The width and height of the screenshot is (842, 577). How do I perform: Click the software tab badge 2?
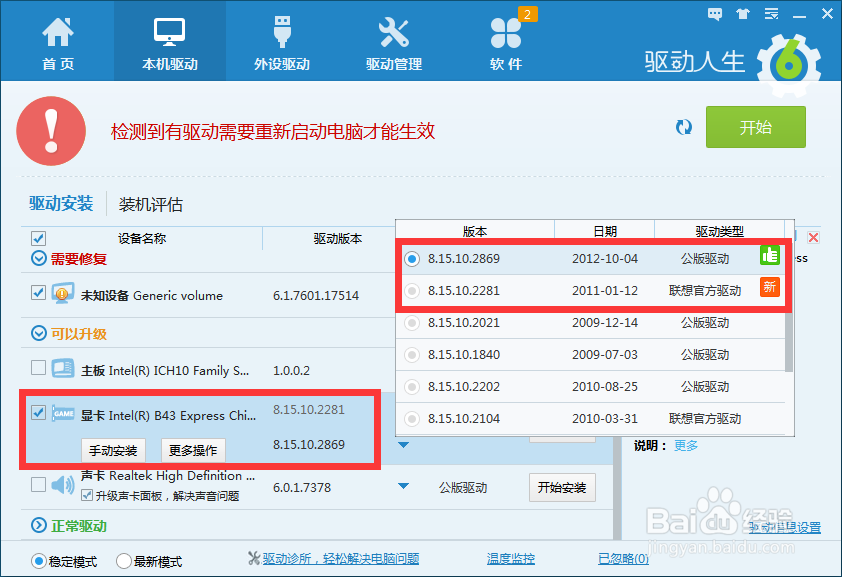click(x=527, y=14)
